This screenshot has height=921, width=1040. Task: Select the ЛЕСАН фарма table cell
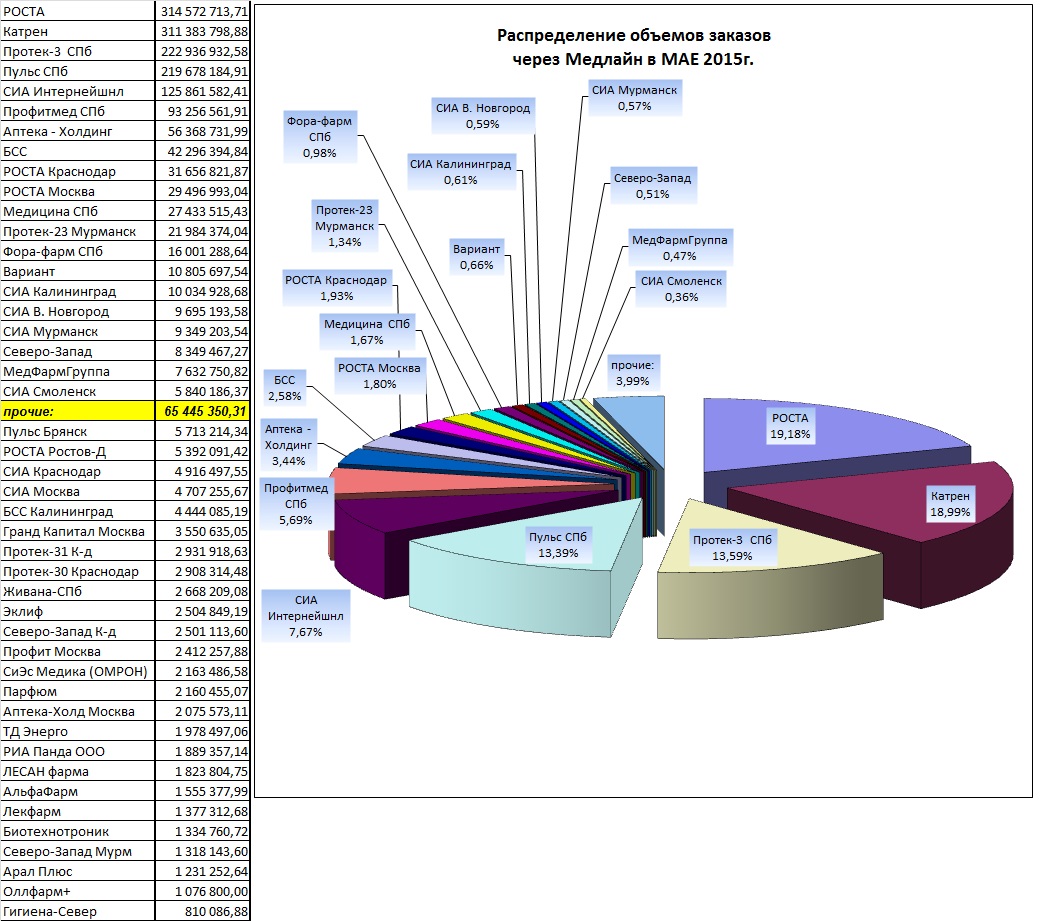pos(78,771)
